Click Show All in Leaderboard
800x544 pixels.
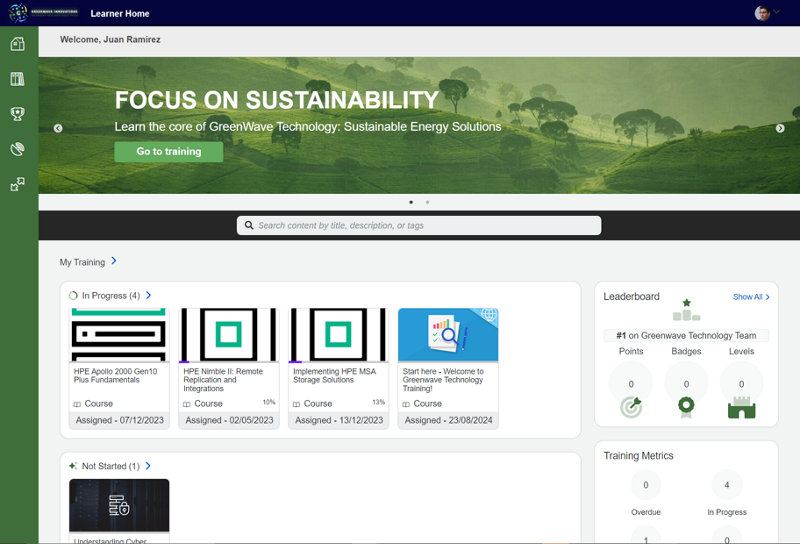751,296
